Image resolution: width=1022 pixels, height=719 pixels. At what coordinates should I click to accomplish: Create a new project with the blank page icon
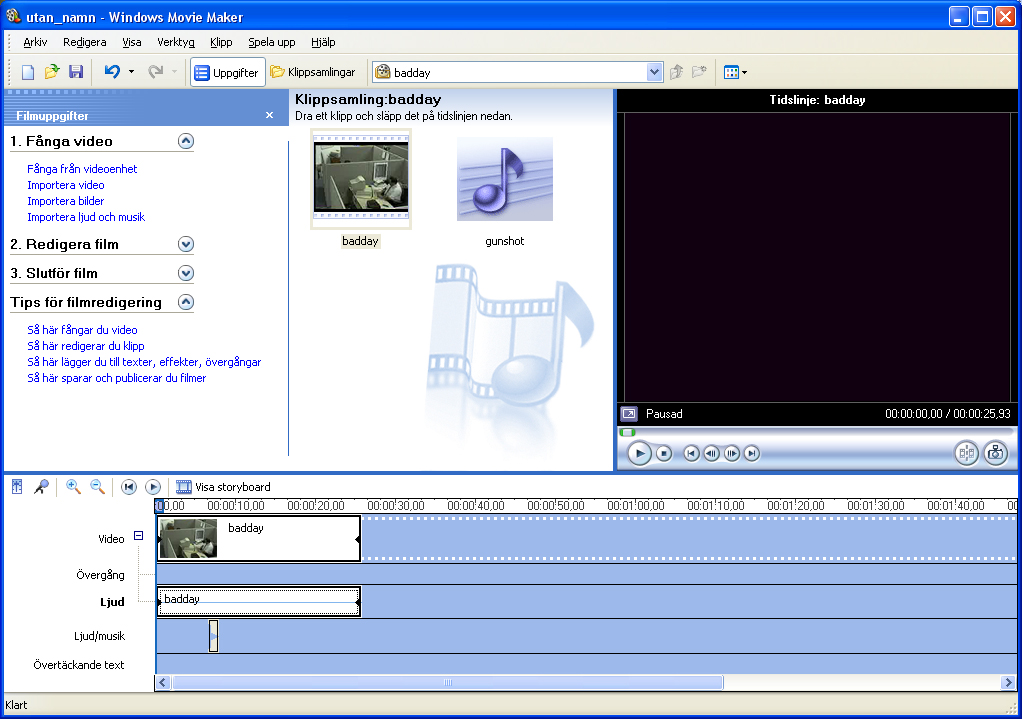[x=27, y=72]
